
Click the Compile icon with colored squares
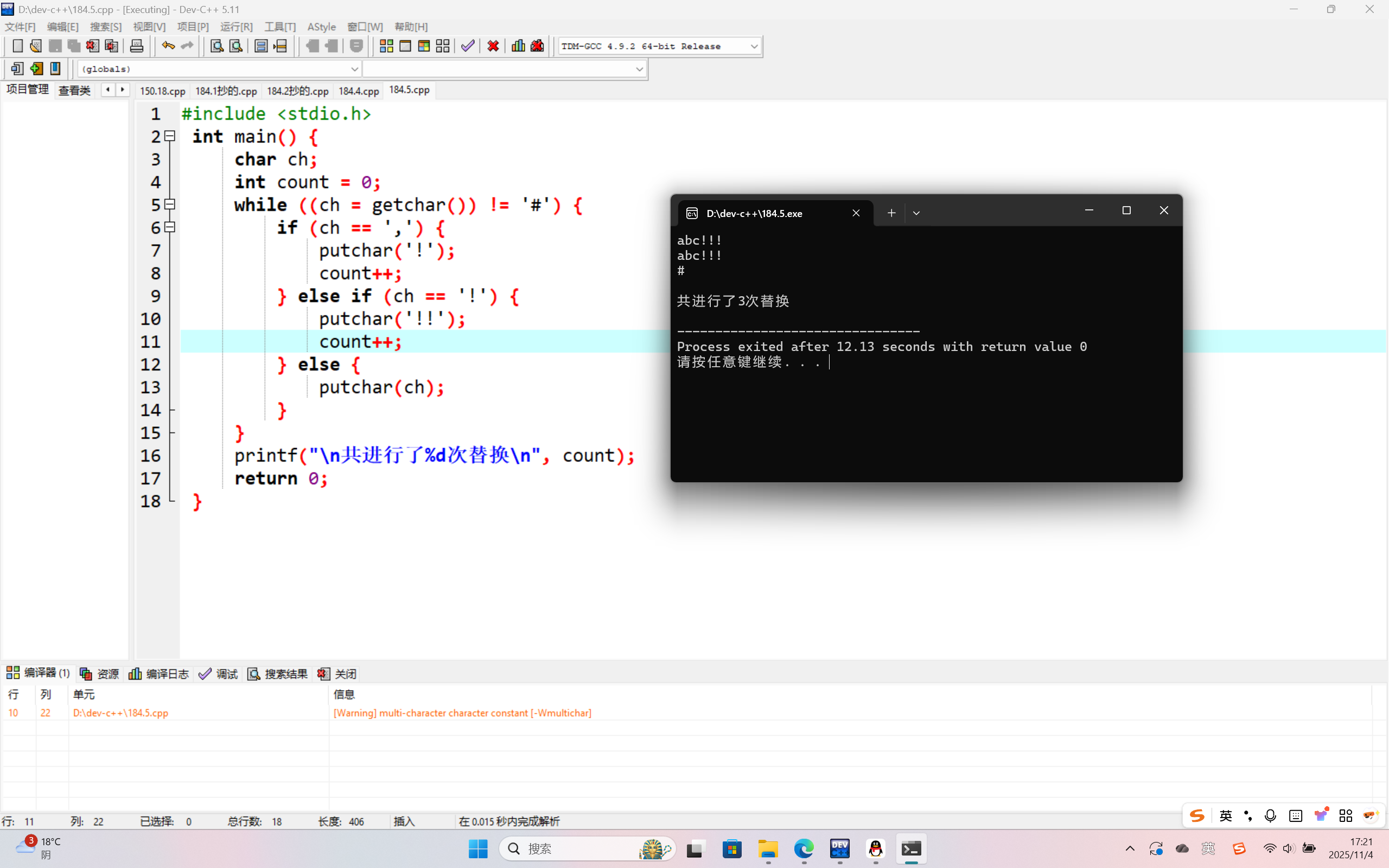click(x=386, y=46)
